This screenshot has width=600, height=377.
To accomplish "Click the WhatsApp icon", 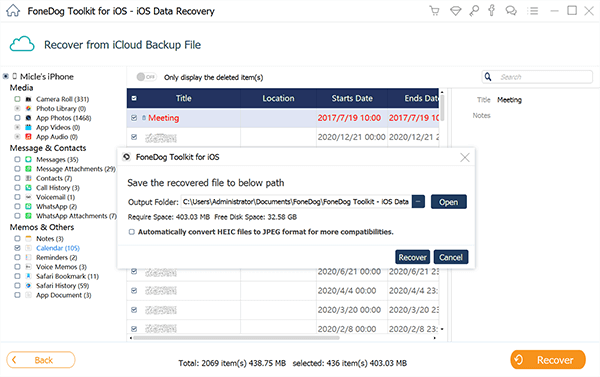I will point(28,206).
